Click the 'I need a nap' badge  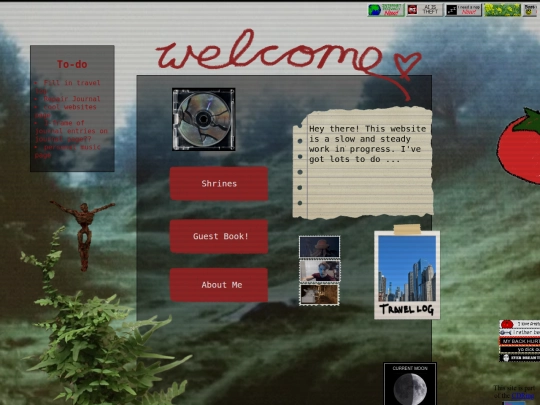pyautogui.click(x=463, y=10)
